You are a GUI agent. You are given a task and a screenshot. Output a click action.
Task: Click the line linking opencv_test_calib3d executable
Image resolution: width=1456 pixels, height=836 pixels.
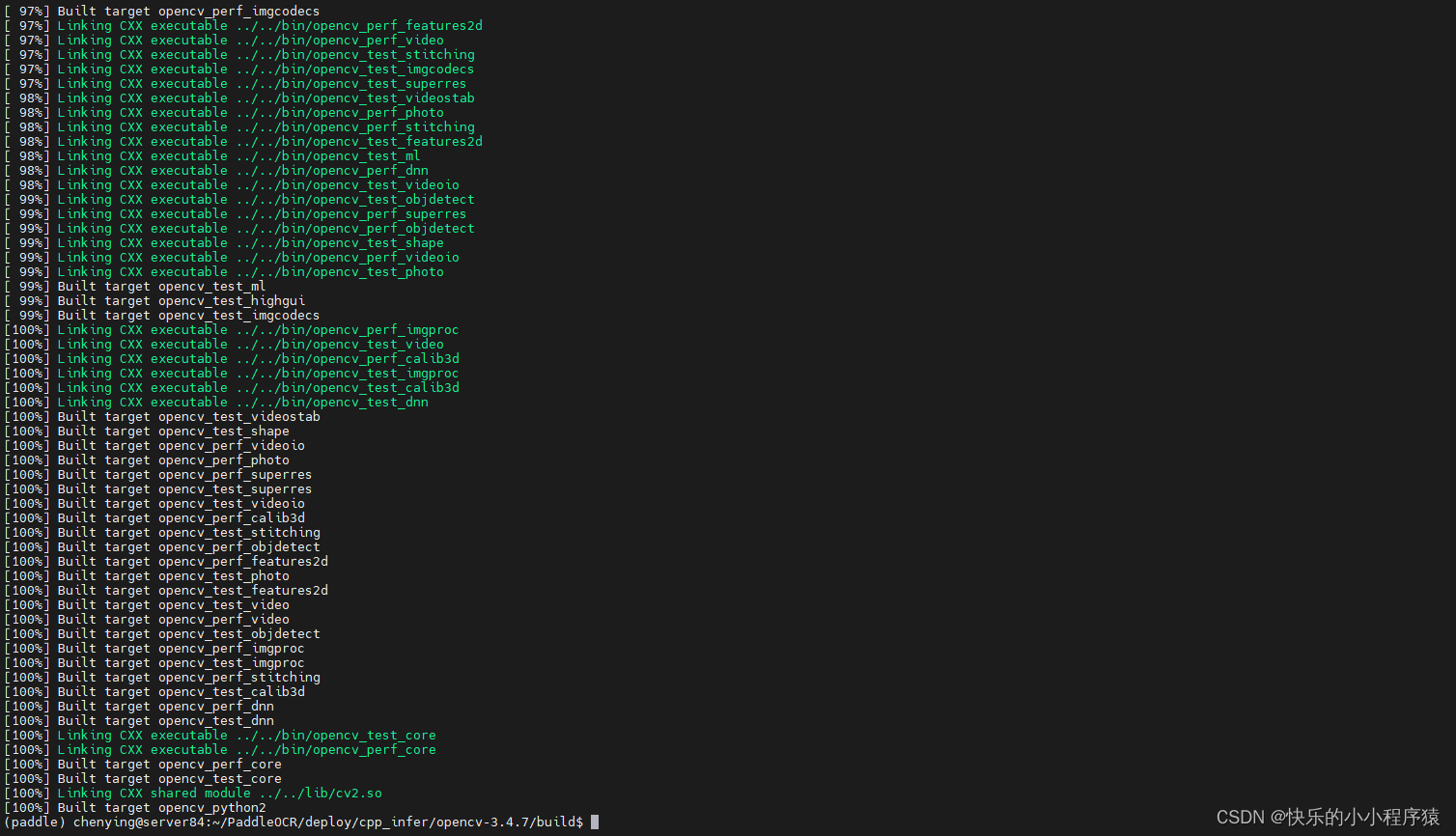(232, 388)
